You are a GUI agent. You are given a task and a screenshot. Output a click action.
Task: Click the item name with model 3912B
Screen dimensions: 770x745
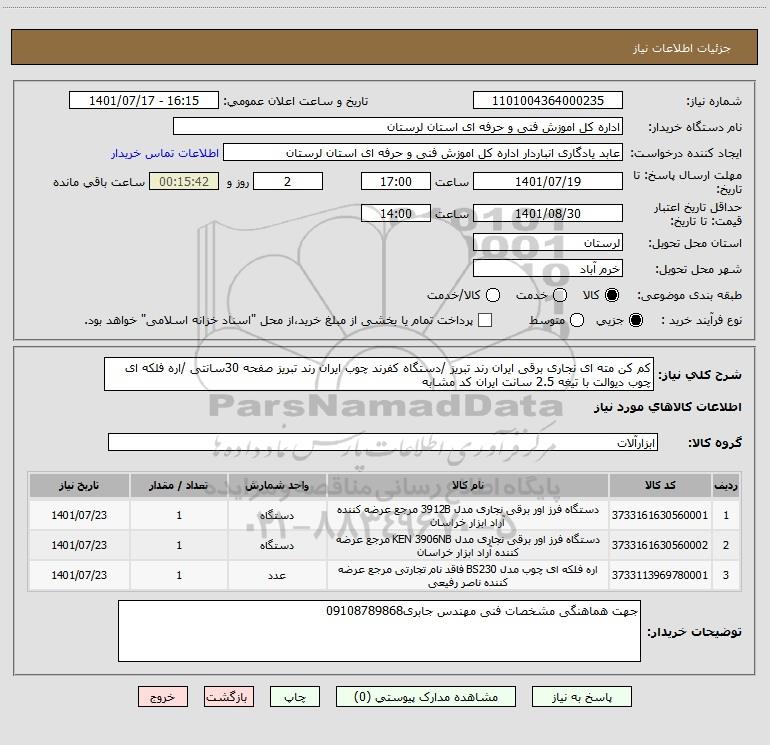(x=468, y=516)
